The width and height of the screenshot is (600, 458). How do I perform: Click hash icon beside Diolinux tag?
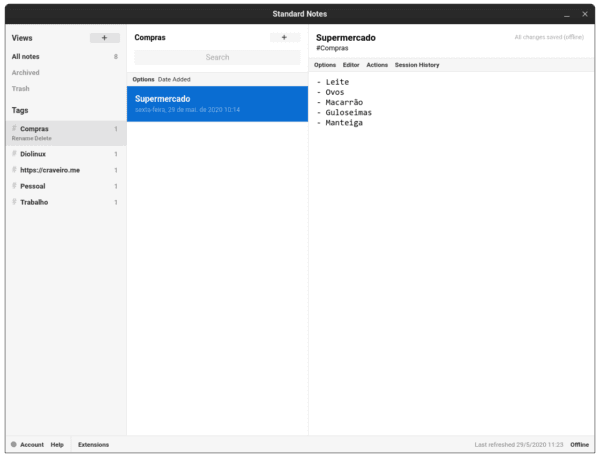(14, 153)
